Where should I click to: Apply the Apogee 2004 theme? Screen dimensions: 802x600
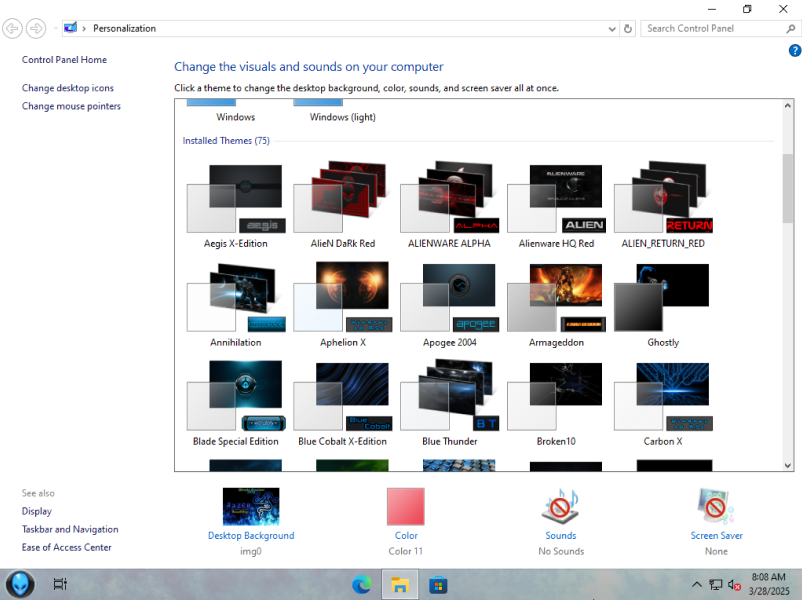tap(449, 304)
